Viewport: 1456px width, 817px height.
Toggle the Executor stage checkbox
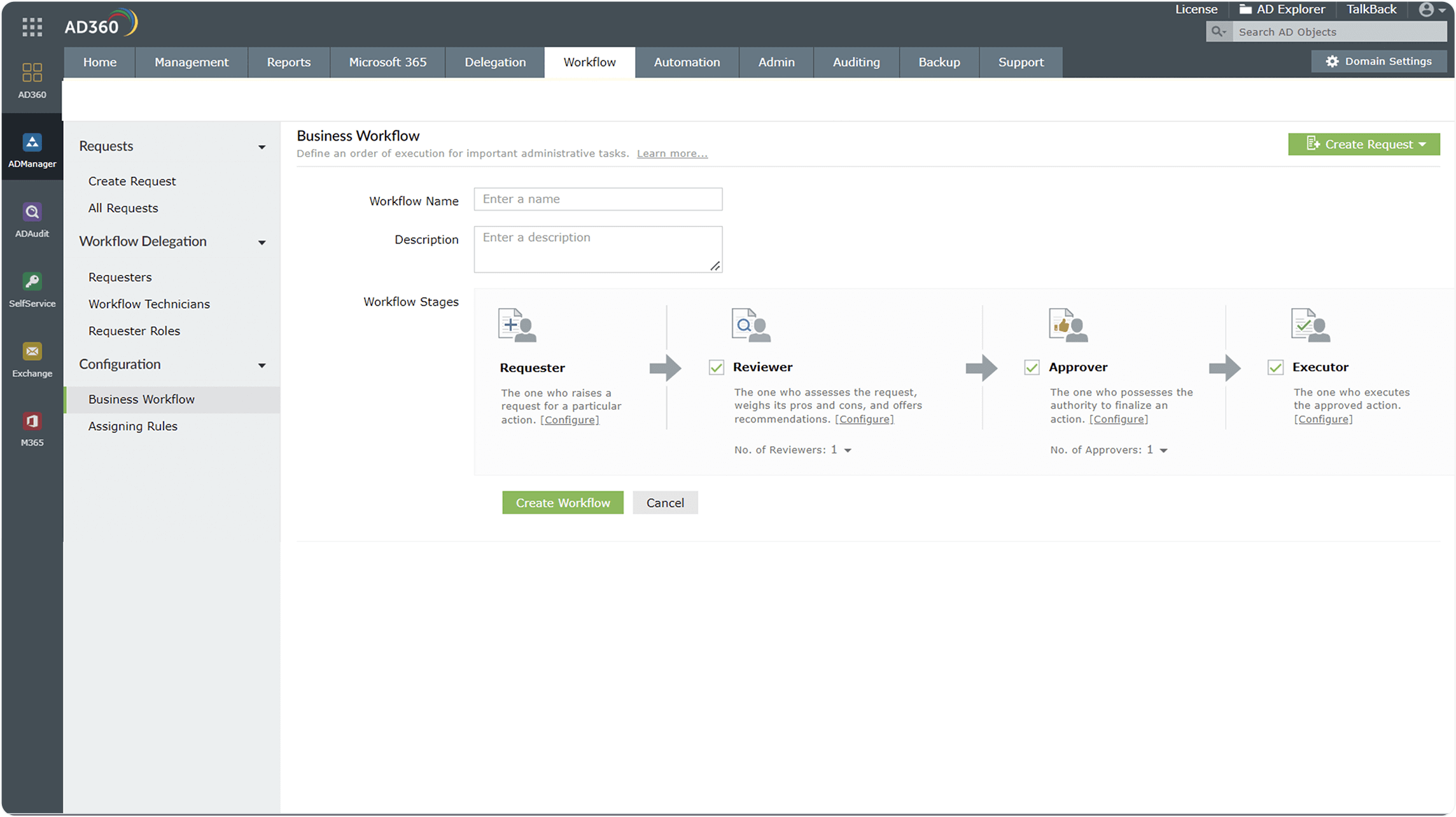pyautogui.click(x=1275, y=367)
